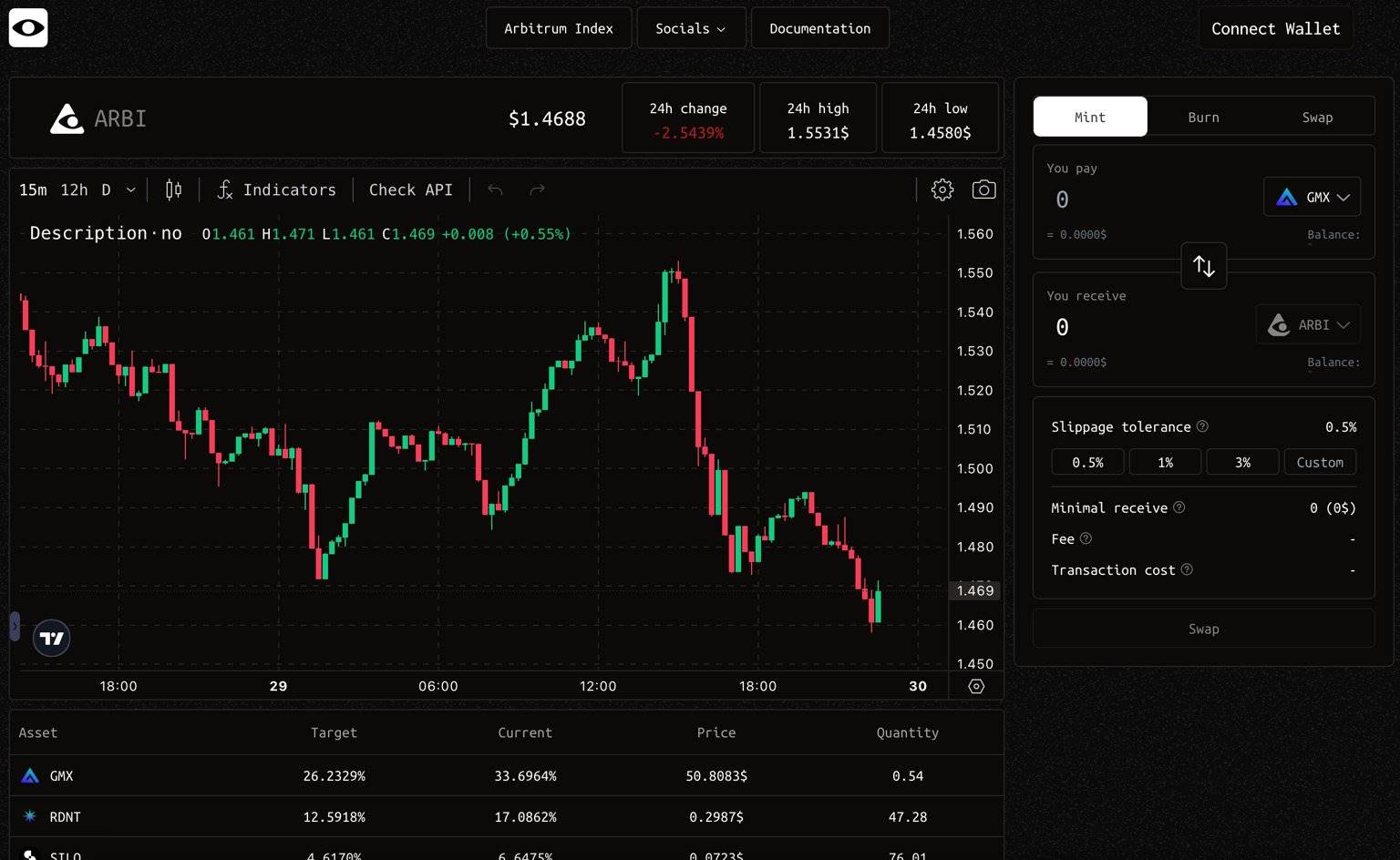Expand the chart interval dropdown arrow
Image resolution: width=1400 pixels, height=860 pixels.
click(130, 189)
